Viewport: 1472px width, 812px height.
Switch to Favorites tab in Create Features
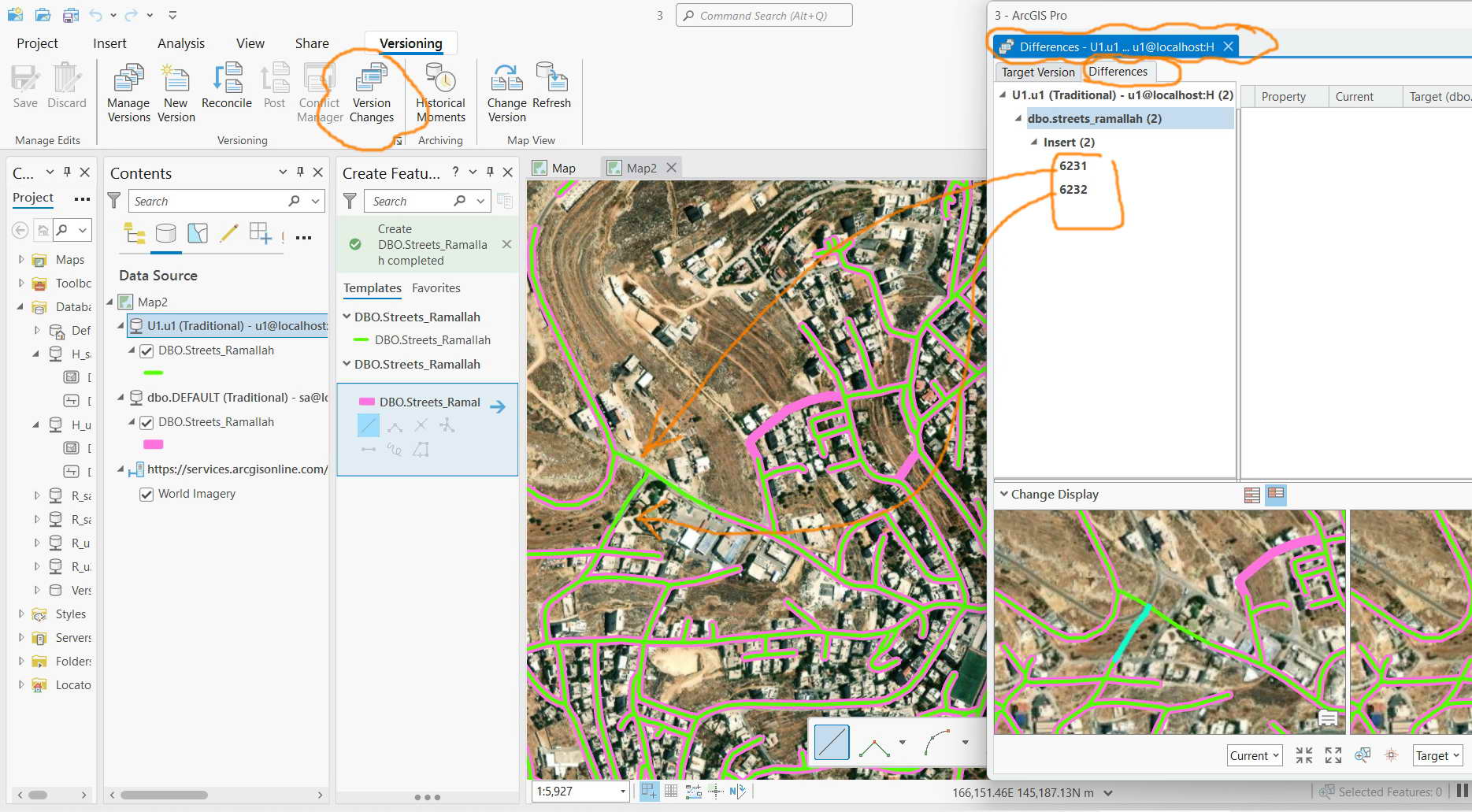point(436,288)
